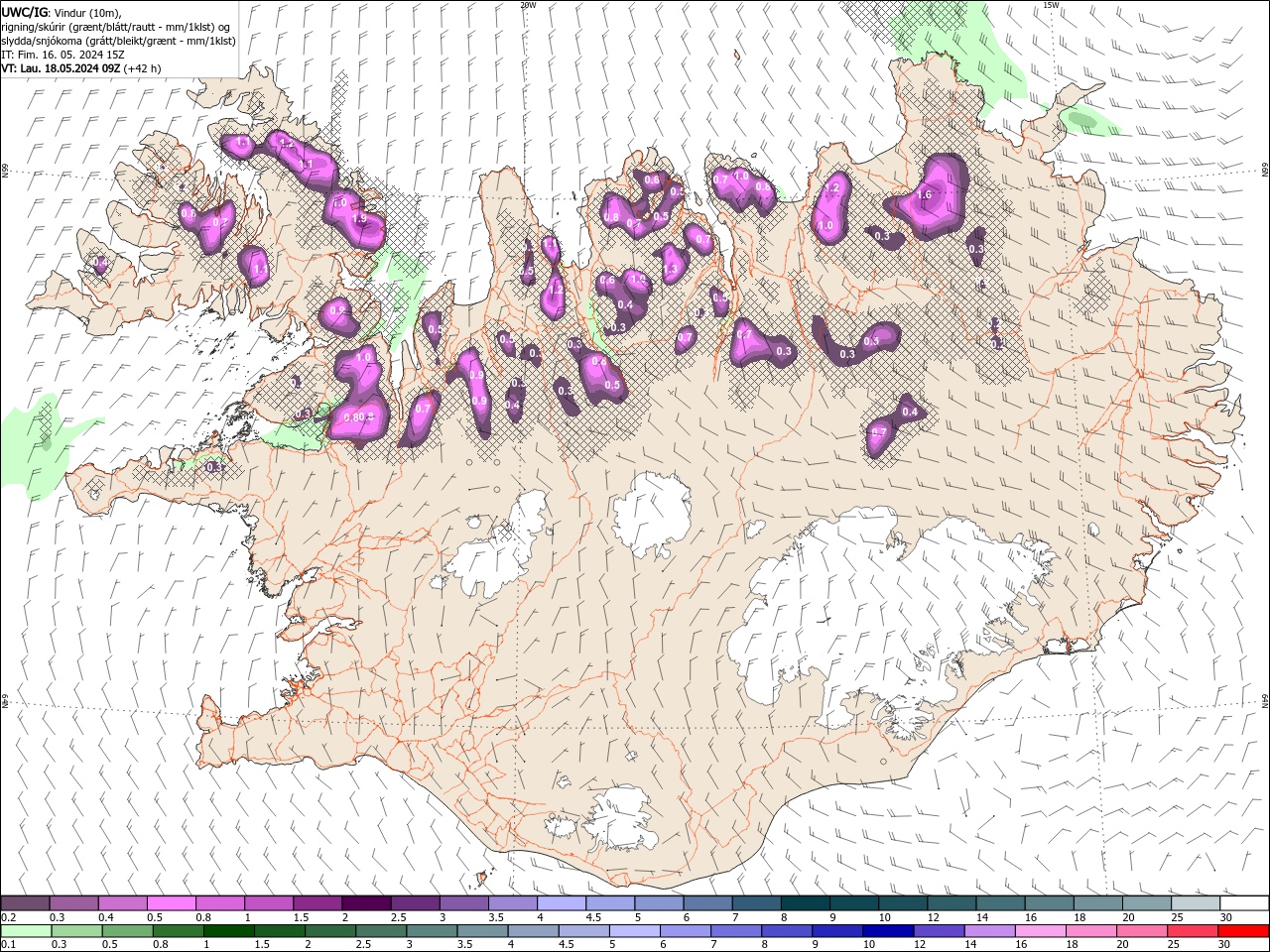Click the pink swatch between 18 and 20, lower row
Screen dimensions: 1270x952
[x=1091, y=931]
